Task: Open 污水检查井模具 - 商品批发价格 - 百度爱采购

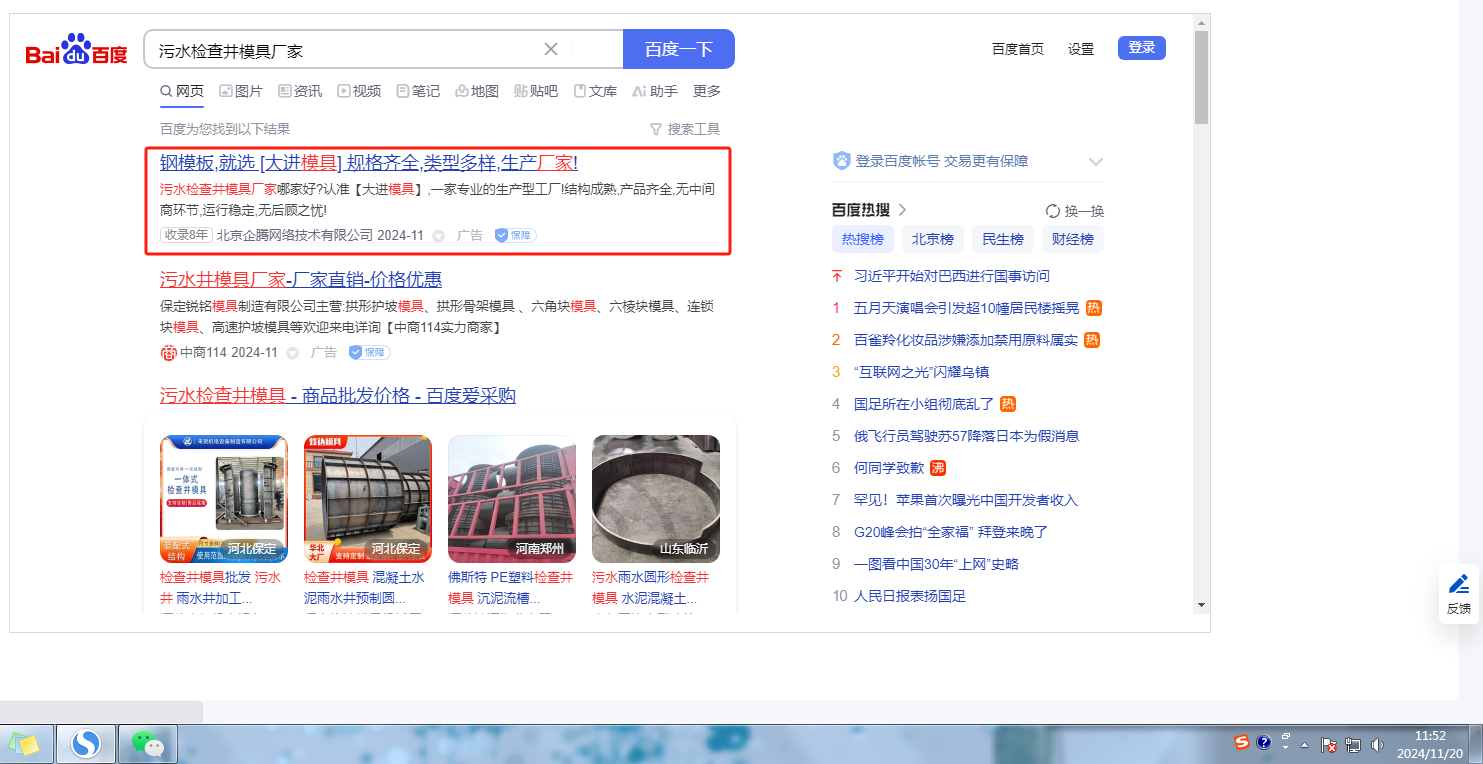Action: click(x=338, y=395)
